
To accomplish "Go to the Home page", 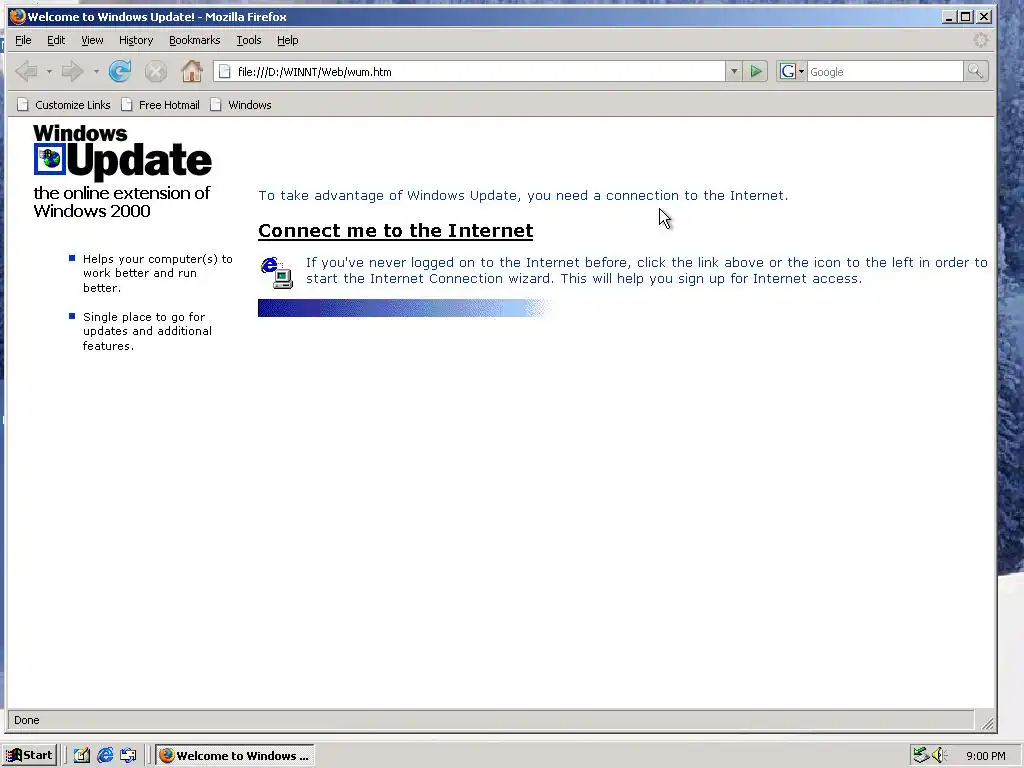I will point(191,71).
